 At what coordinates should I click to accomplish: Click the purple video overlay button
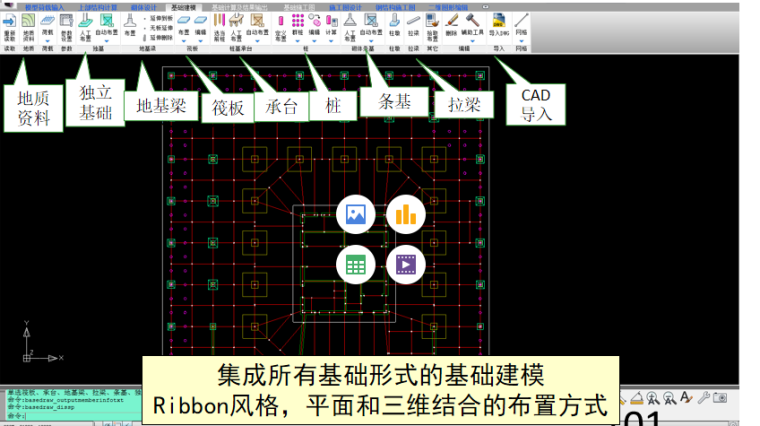pyautogui.click(x=406, y=263)
